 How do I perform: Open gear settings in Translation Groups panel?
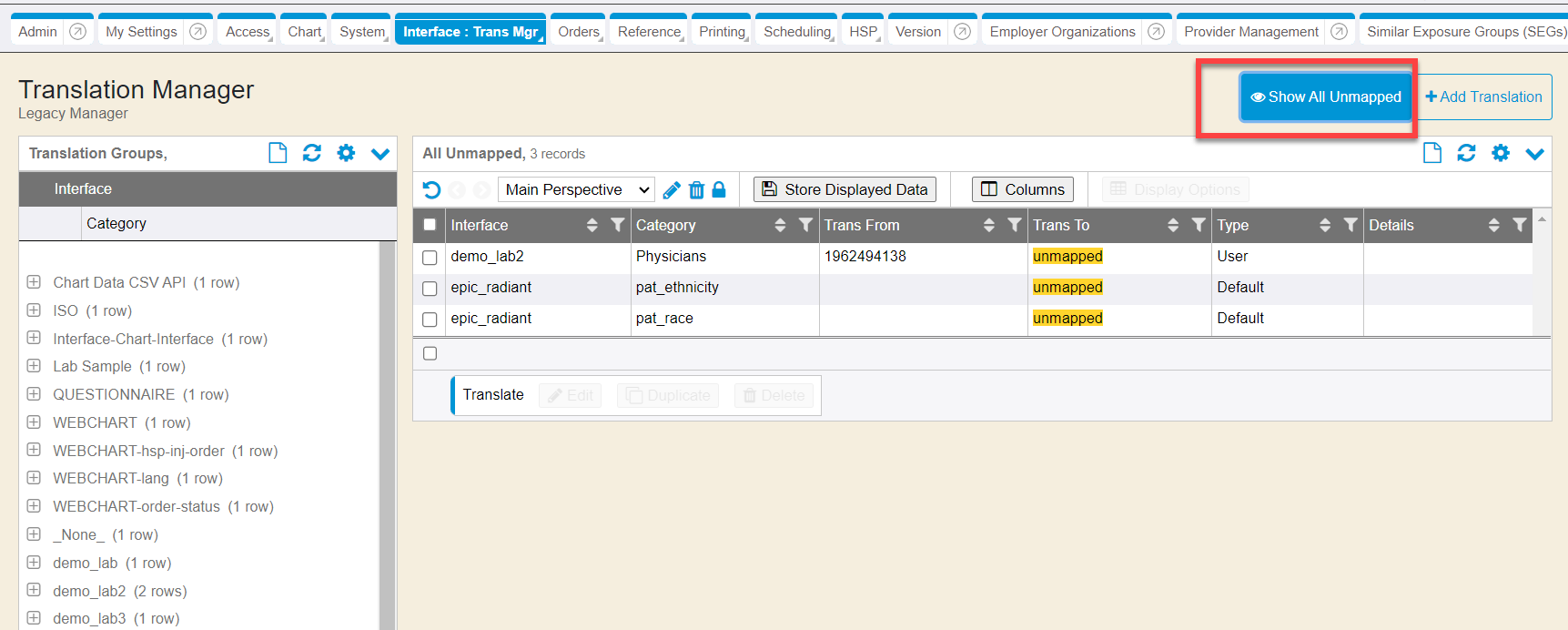coord(346,153)
